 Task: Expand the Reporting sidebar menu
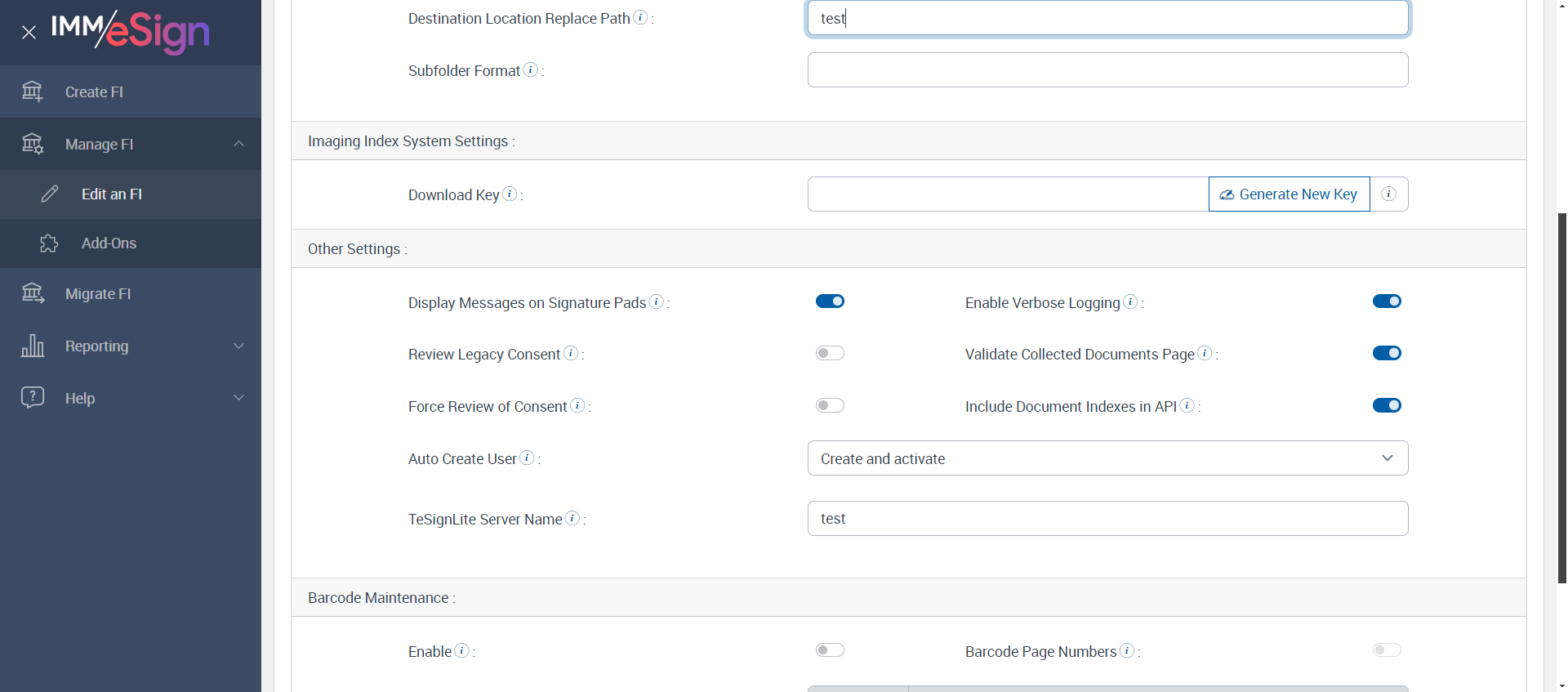131,346
